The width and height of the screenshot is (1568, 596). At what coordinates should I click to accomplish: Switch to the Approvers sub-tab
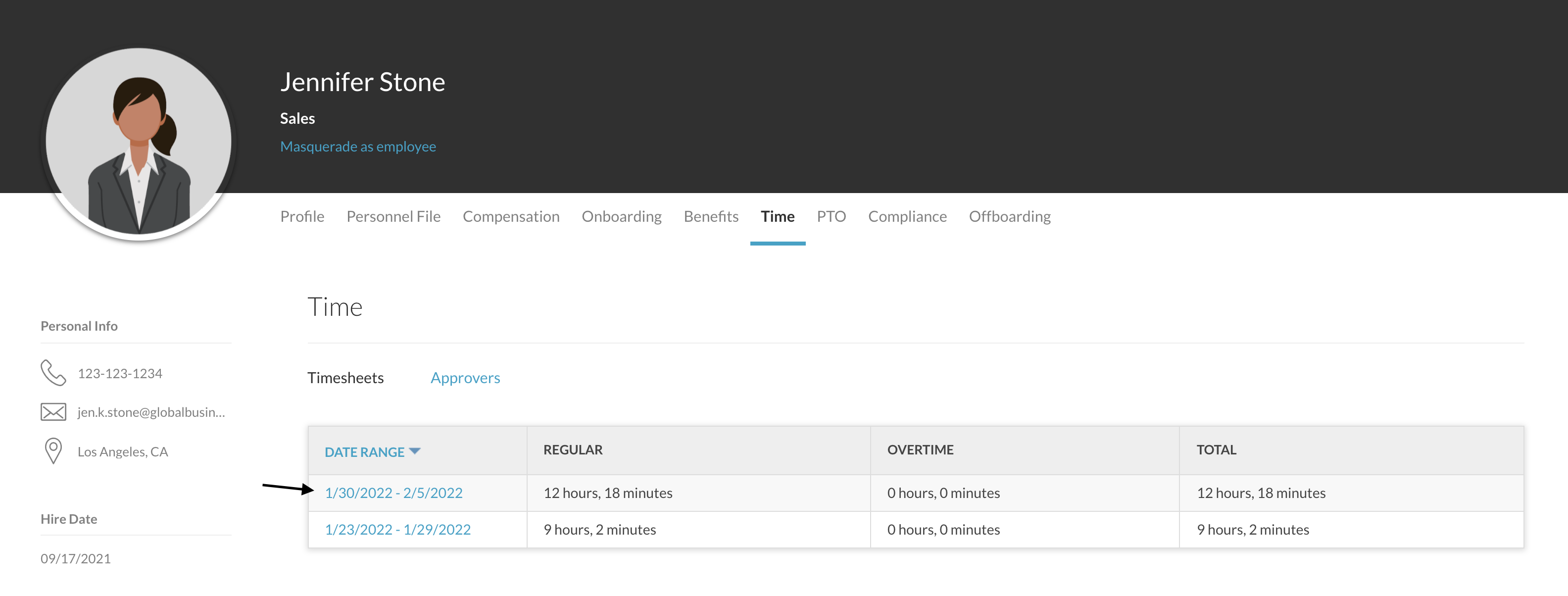(x=465, y=377)
